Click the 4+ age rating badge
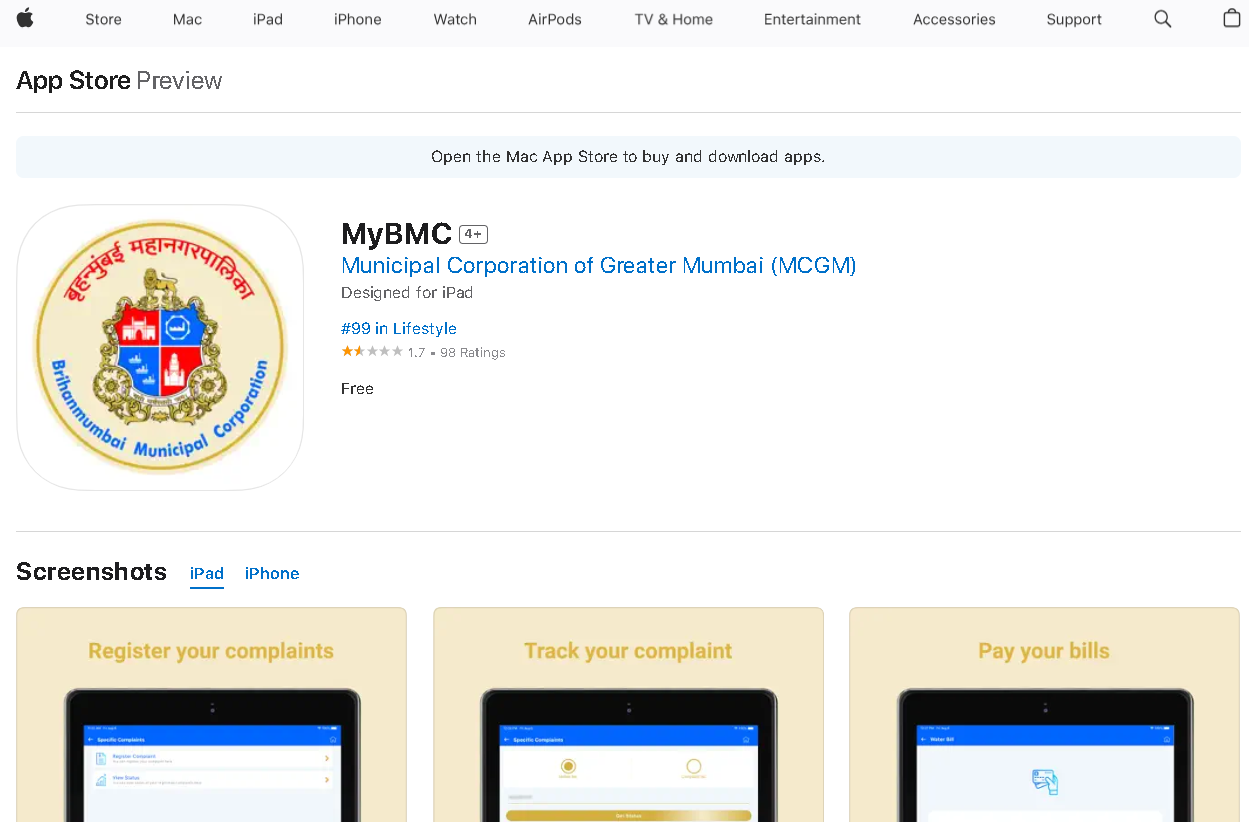 (473, 234)
